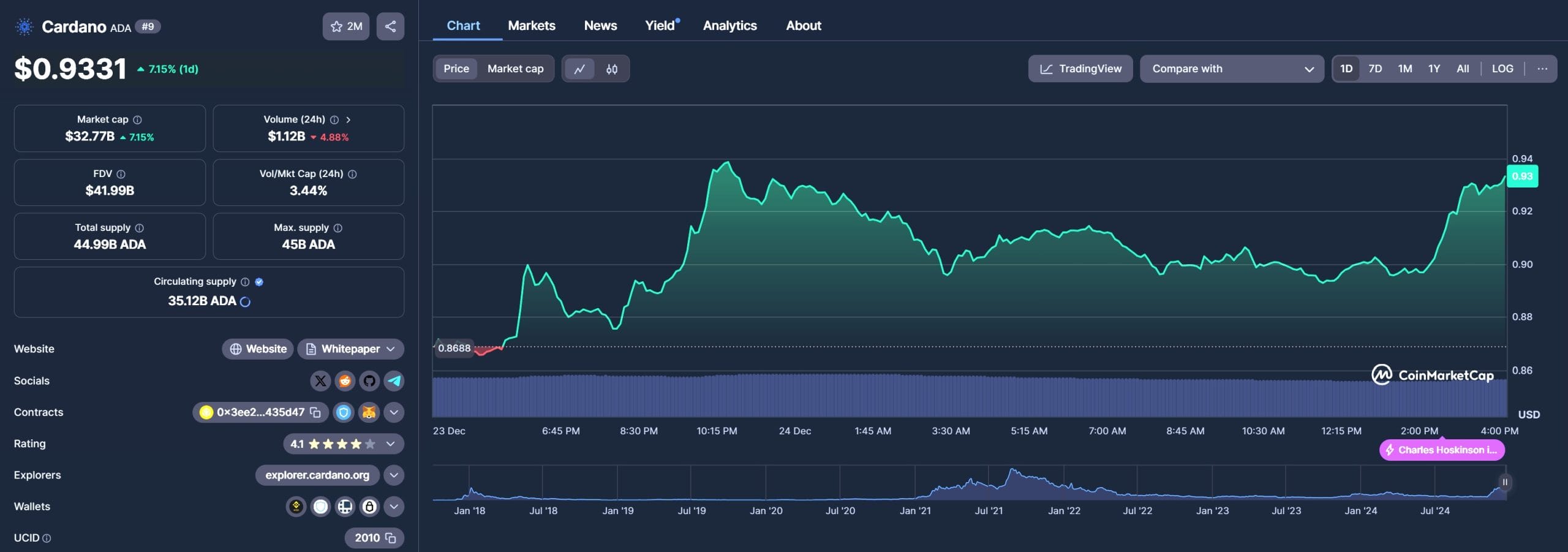Image resolution: width=1568 pixels, height=552 pixels.
Task: Expand more Explorers chevron
Action: 394,475
